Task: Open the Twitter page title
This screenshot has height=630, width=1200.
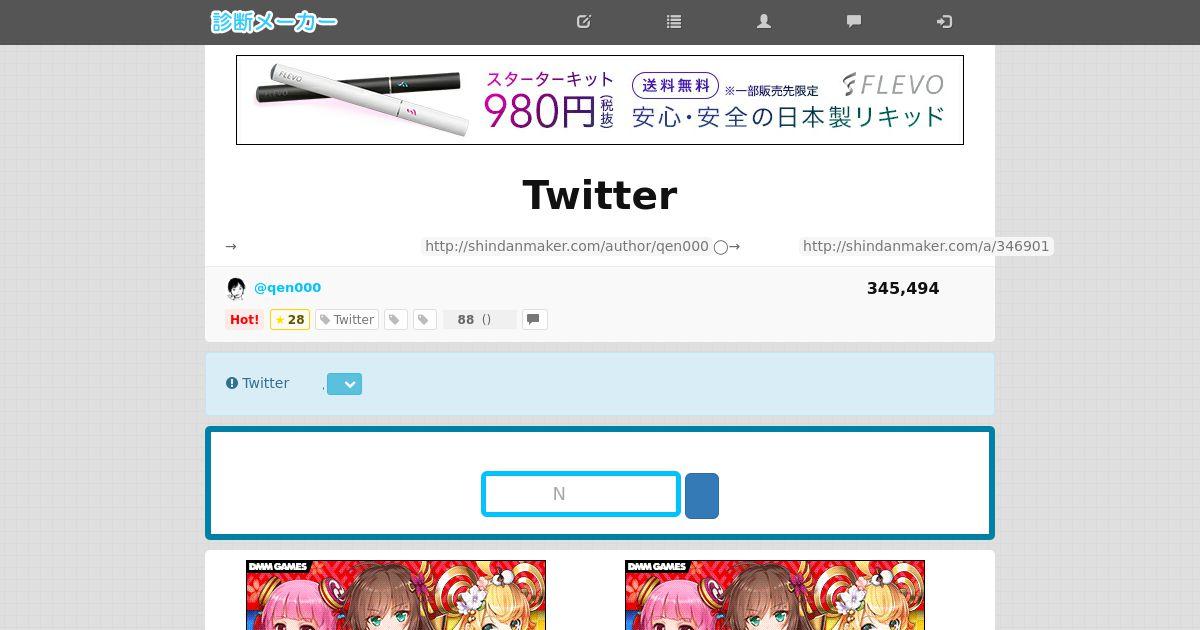Action: (x=600, y=195)
